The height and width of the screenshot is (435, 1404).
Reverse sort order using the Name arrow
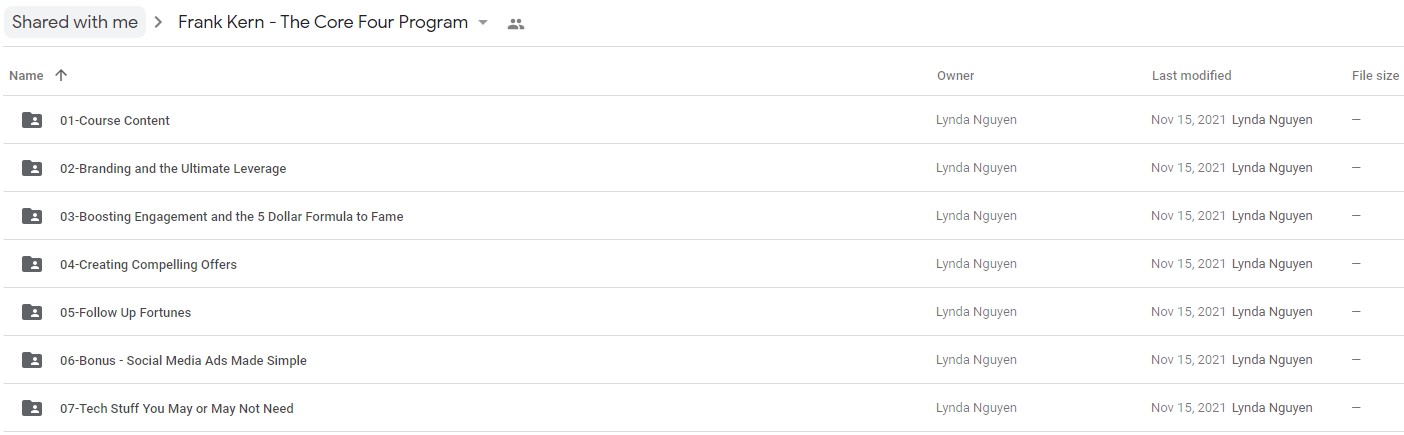coord(61,75)
